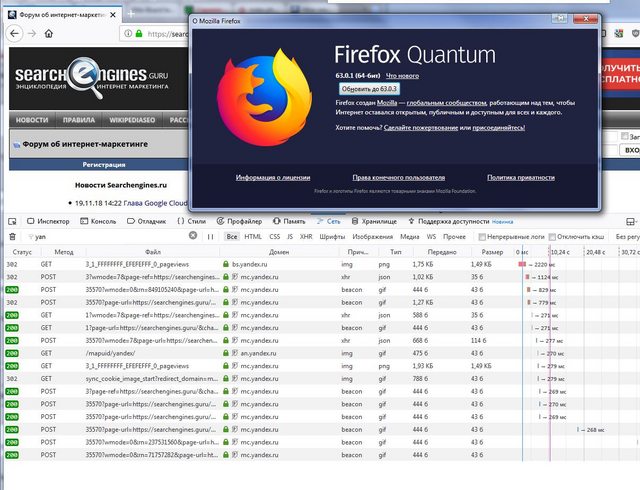
Task: Click the browser Back arrow button
Action: (13, 33)
